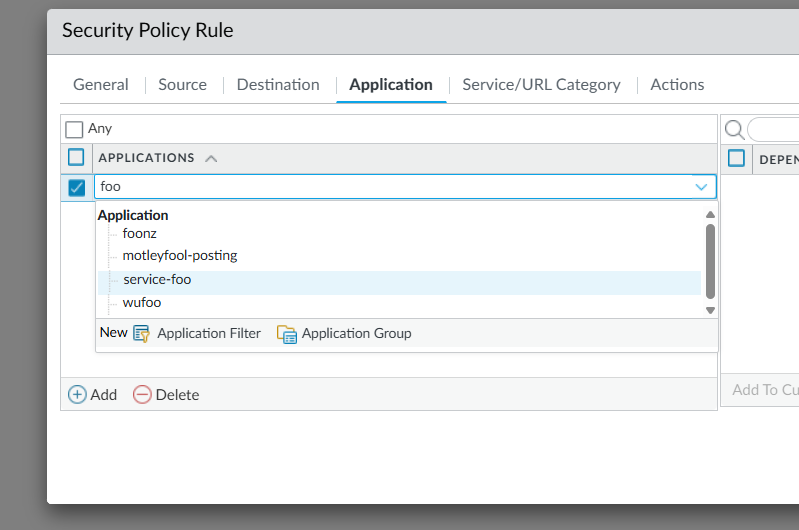Click the search magnifier icon
The image size is (799, 530).
click(734, 129)
